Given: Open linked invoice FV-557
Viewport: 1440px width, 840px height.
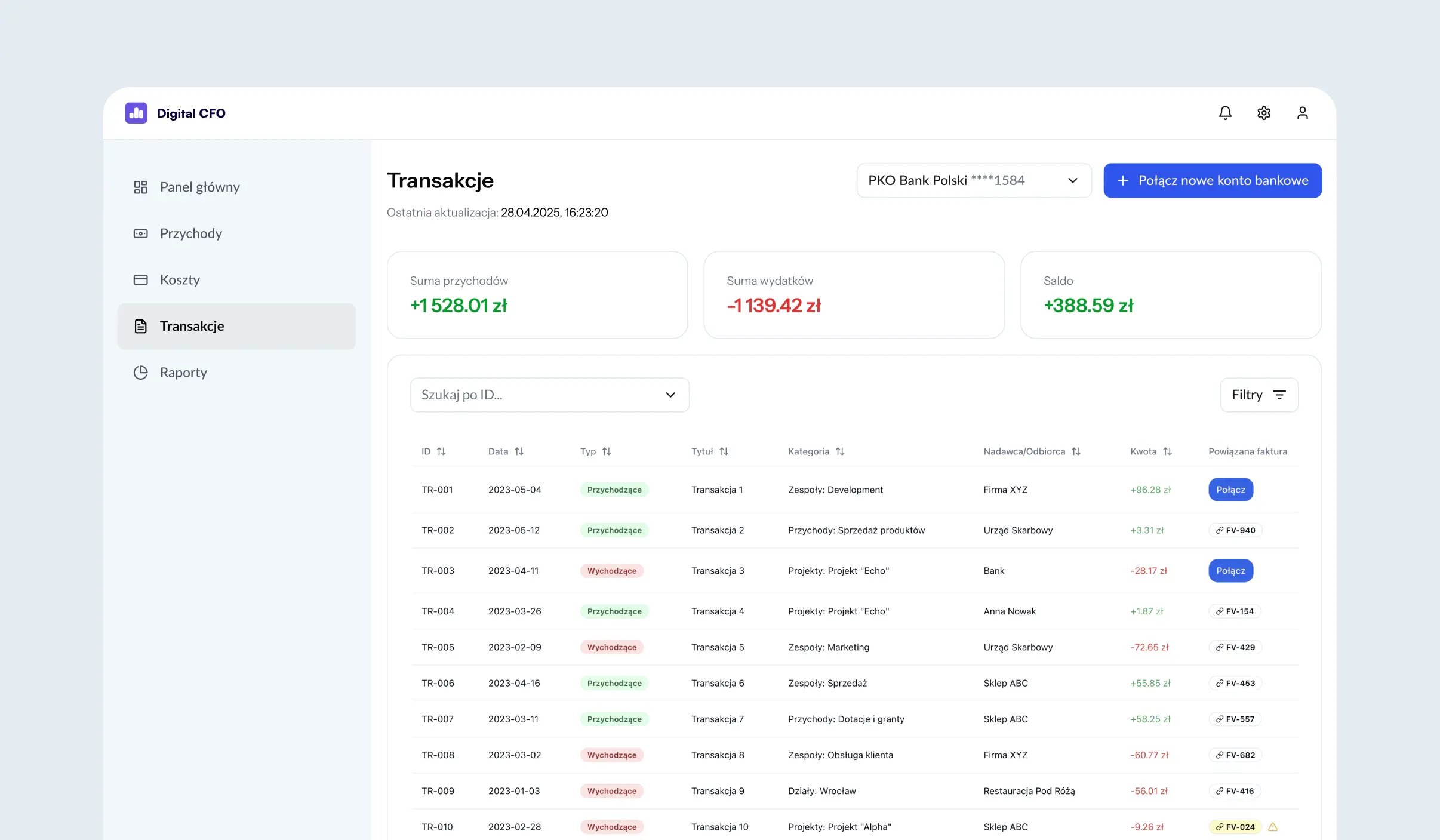Looking at the screenshot, I should click(1235, 719).
